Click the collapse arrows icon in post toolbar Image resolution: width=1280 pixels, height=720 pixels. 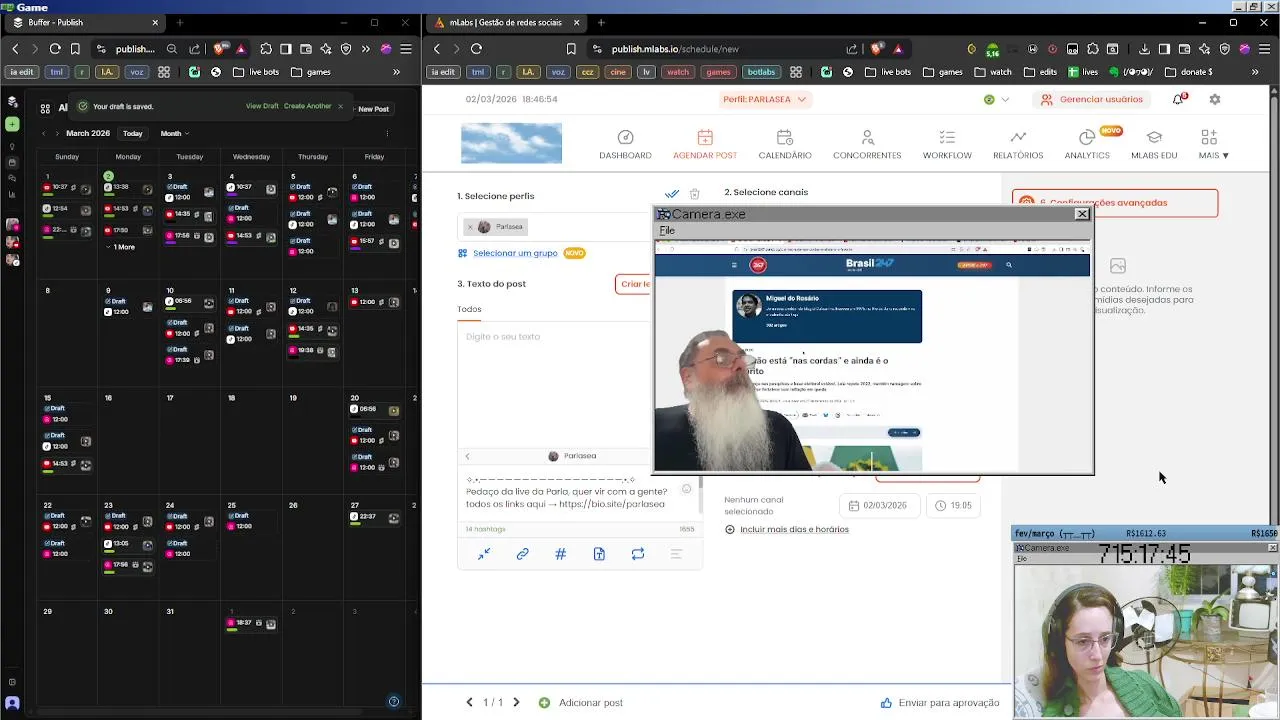(x=484, y=554)
